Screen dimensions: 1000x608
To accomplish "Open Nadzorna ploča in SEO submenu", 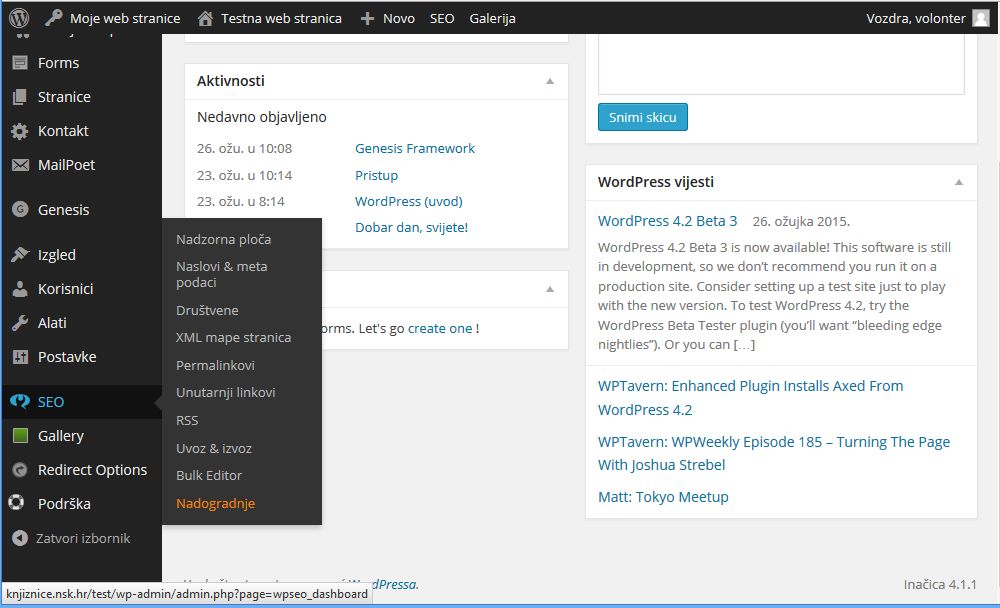I will (224, 239).
